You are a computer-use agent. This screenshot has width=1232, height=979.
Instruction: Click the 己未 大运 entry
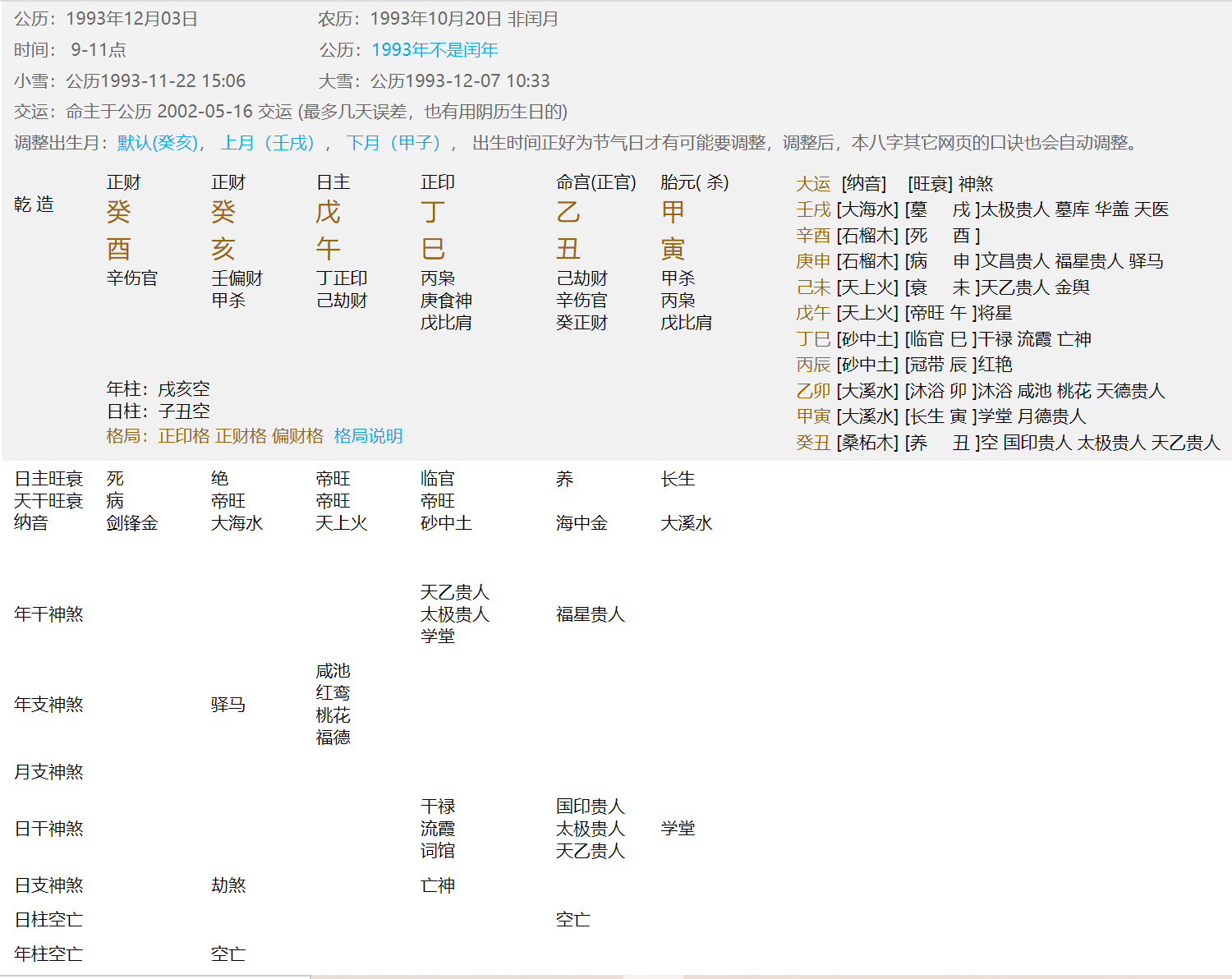click(813, 287)
